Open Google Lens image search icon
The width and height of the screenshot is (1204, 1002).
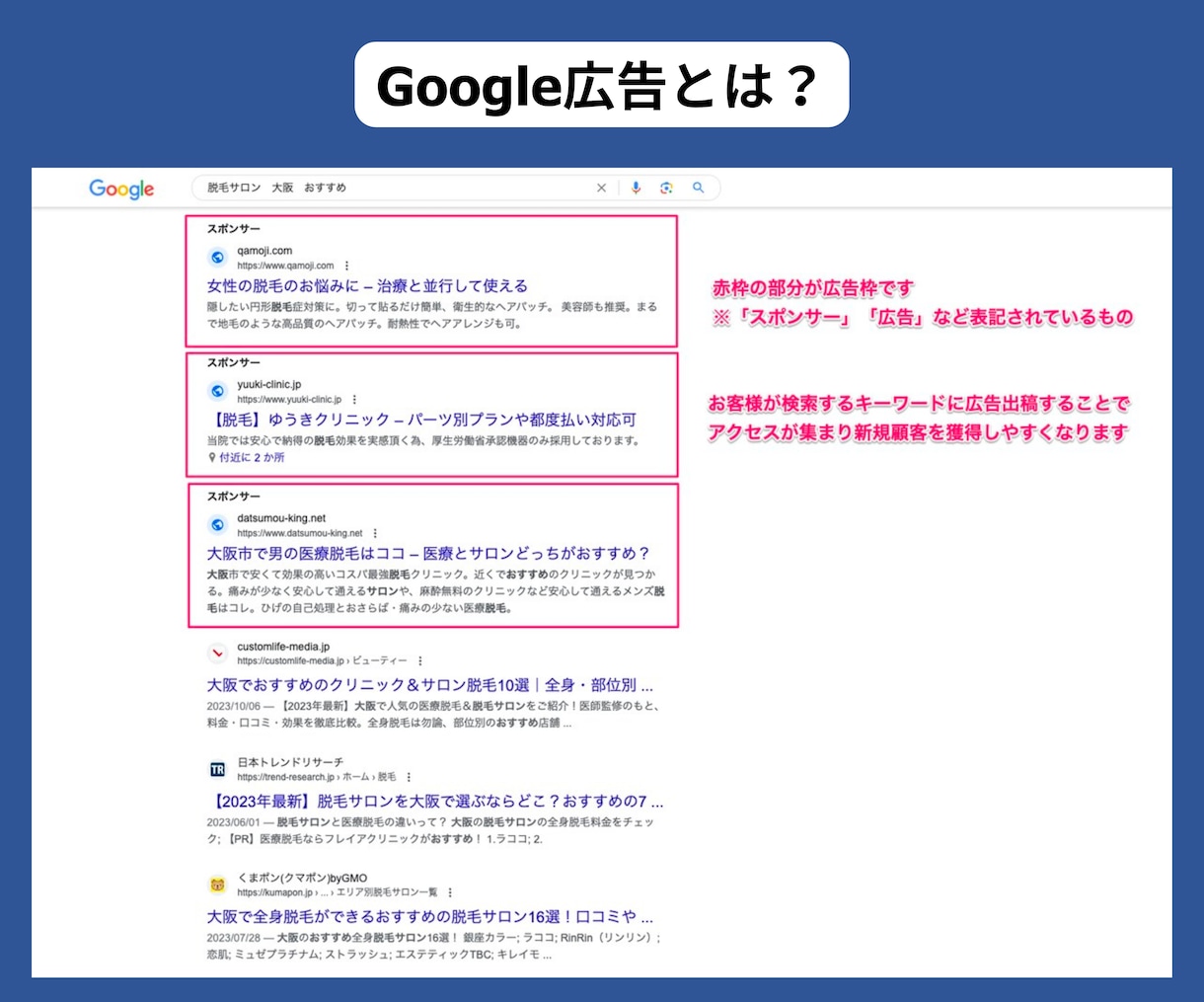pyautogui.click(x=666, y=188)
